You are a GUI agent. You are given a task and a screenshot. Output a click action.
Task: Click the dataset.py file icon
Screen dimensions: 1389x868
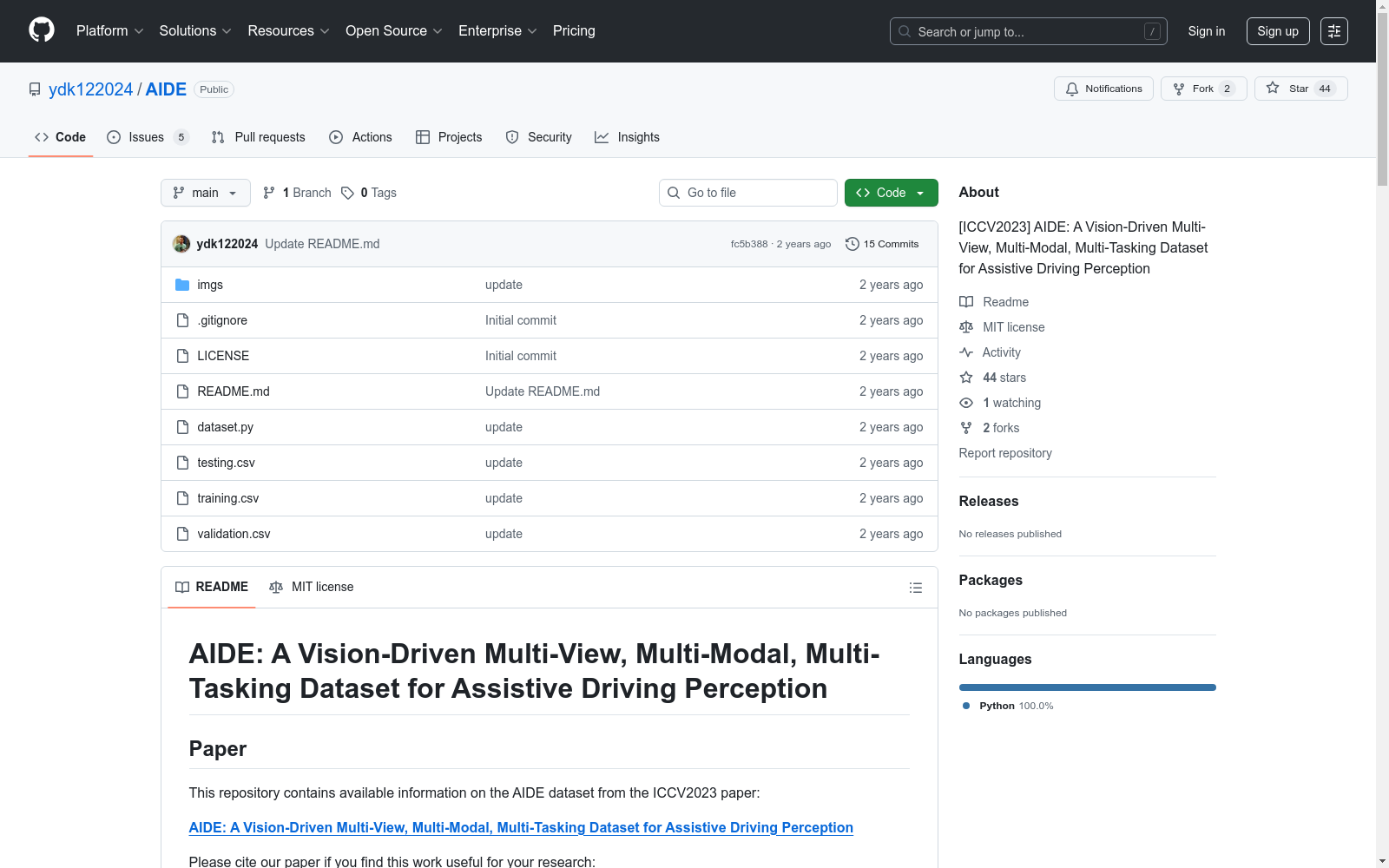pyautogui.click(x=182, y=427)
